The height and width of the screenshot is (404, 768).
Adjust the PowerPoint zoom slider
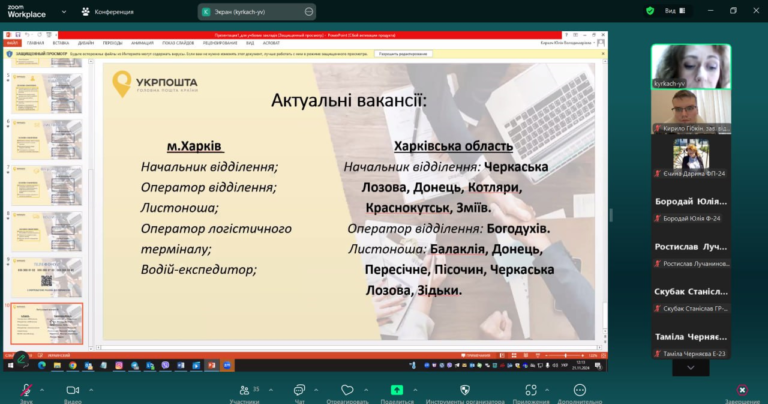pyautogui.click(x=565, y=356)
